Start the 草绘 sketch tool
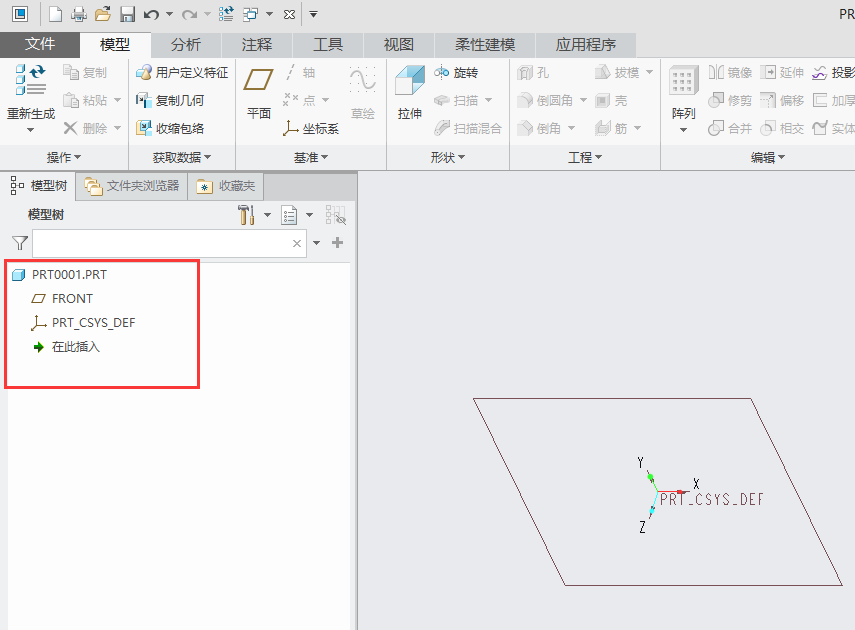 pyautogui.click(x=363, y=93)
